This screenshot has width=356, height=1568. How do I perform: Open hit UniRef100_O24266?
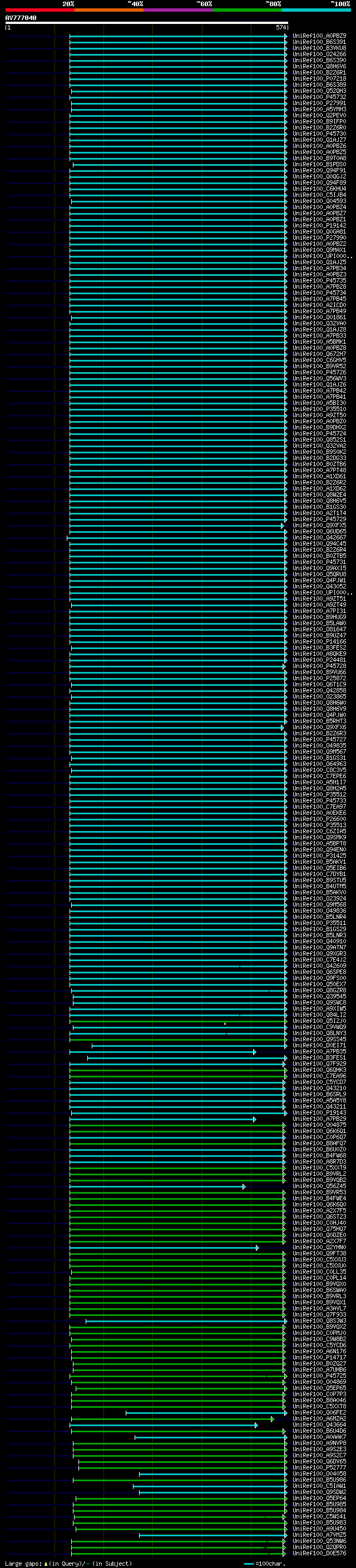click(x=319, y=54)
